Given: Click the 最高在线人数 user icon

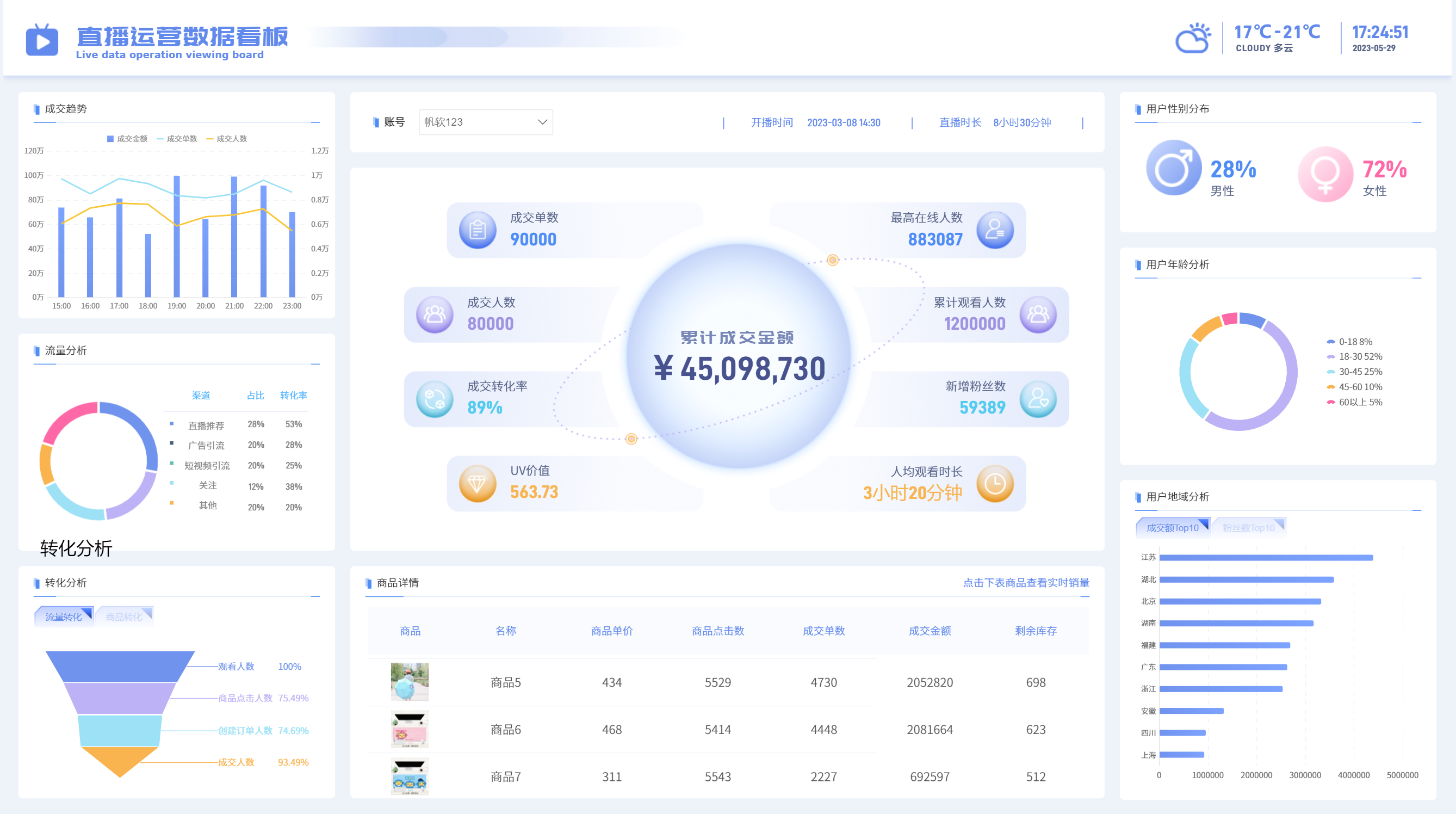Looking at the screenshot, I should pyautogui.click(x=995, y=230).
